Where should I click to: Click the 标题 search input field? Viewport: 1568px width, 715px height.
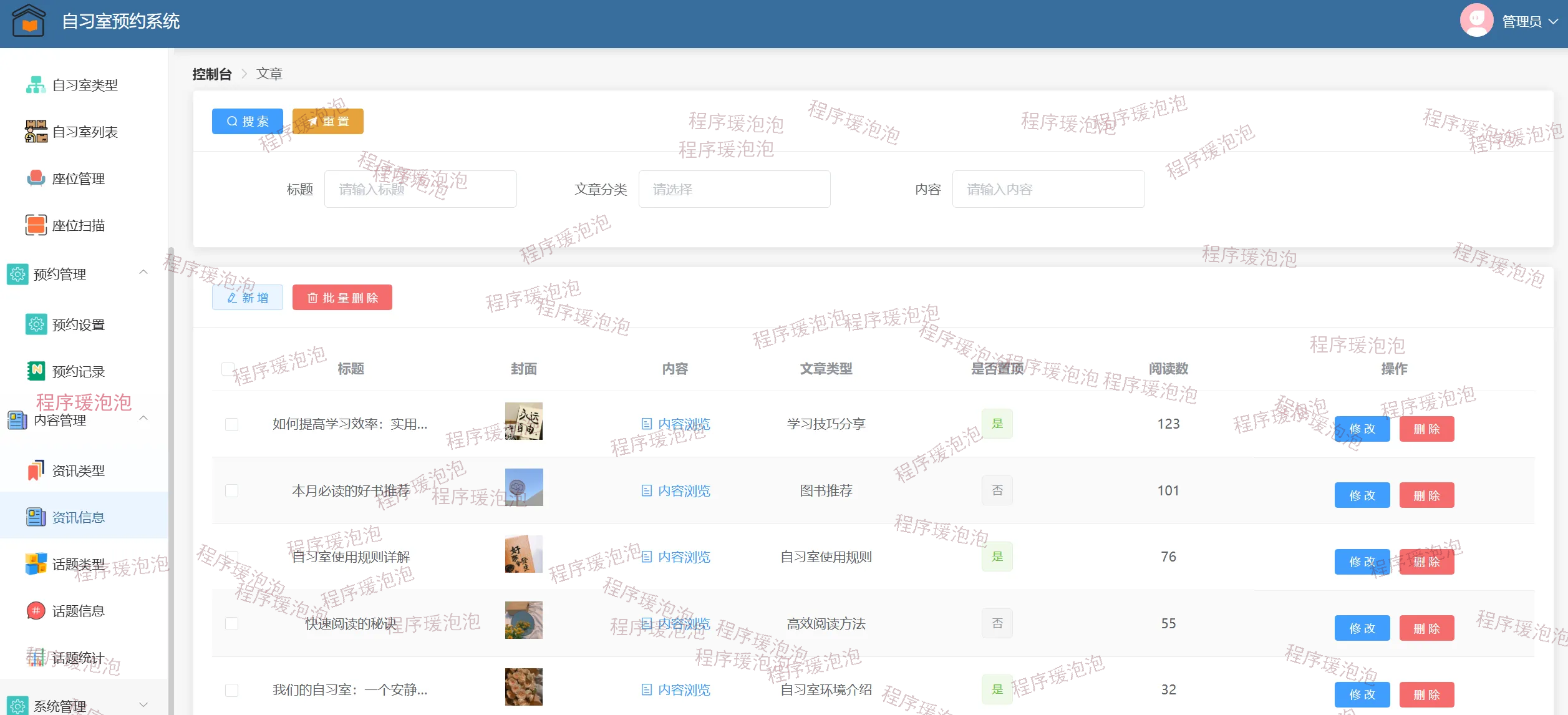420,190
